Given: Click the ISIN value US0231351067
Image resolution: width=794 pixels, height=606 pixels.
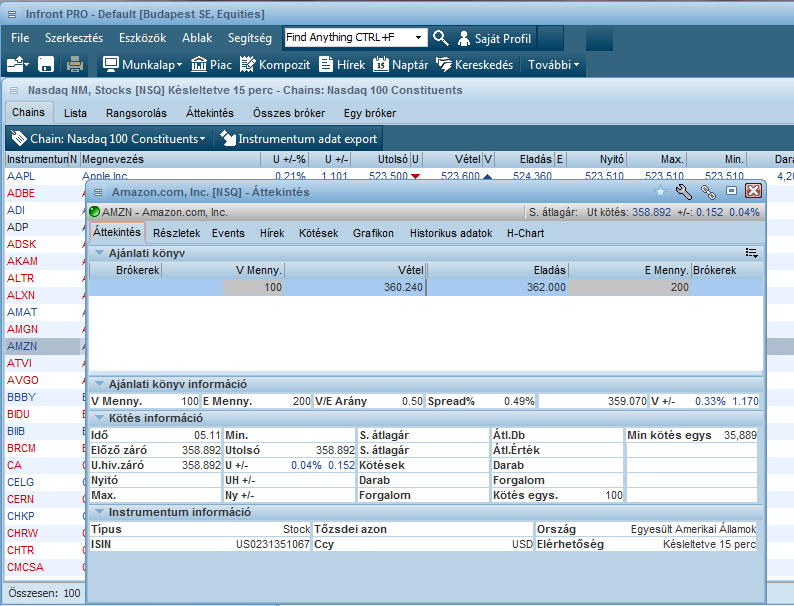Looking at the screenshot, I should click(272, 544).
